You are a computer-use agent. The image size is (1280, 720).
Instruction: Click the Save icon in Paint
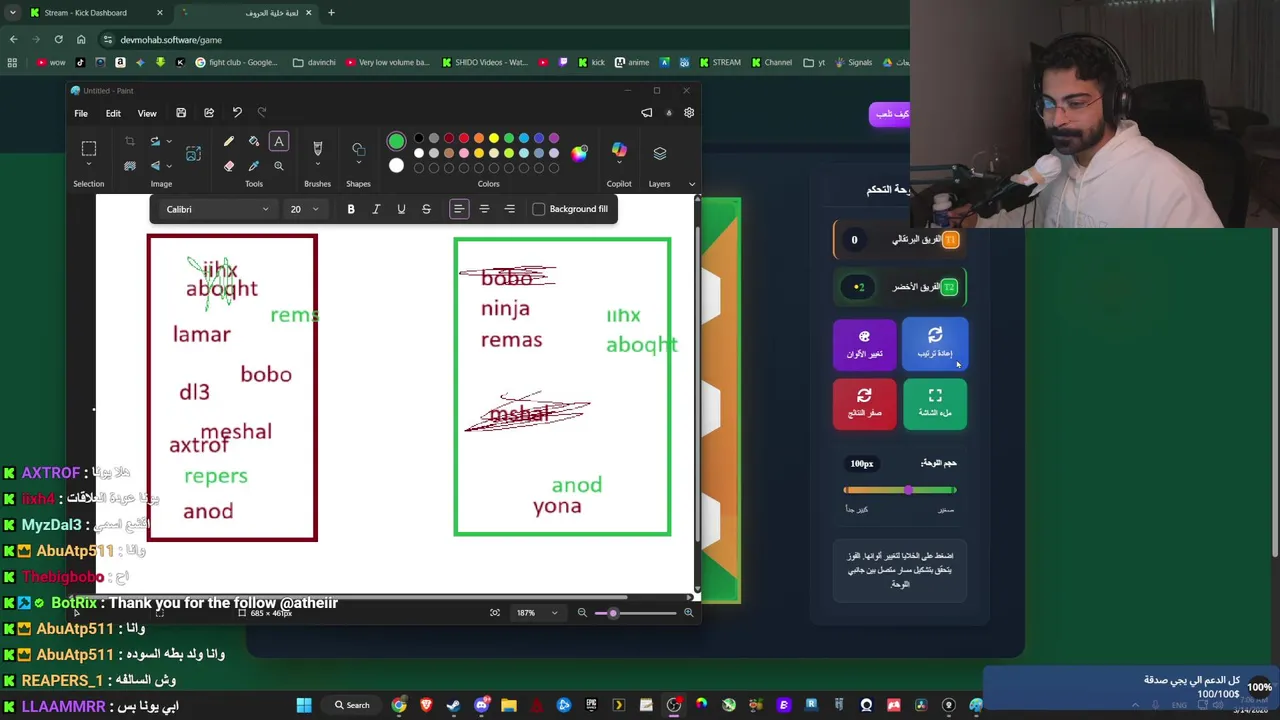click(x=181, y=113)
